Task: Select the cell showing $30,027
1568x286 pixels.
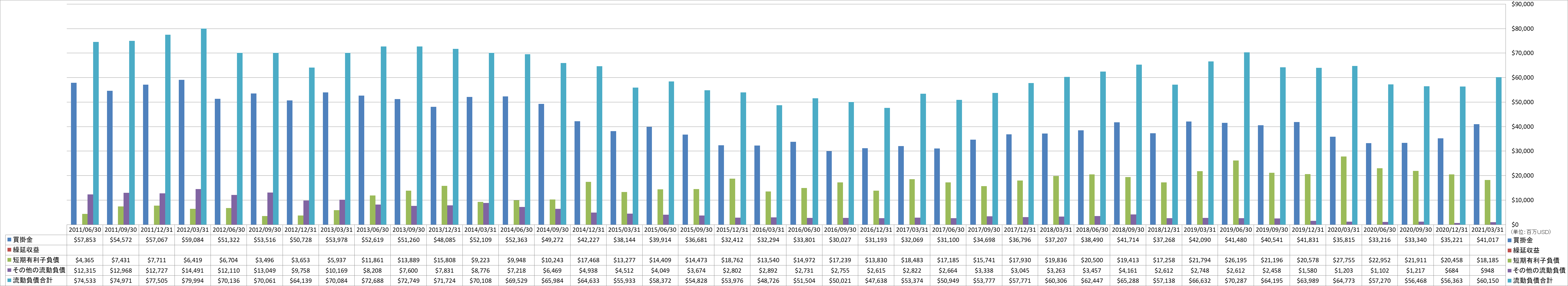Action: pos(840,240)
